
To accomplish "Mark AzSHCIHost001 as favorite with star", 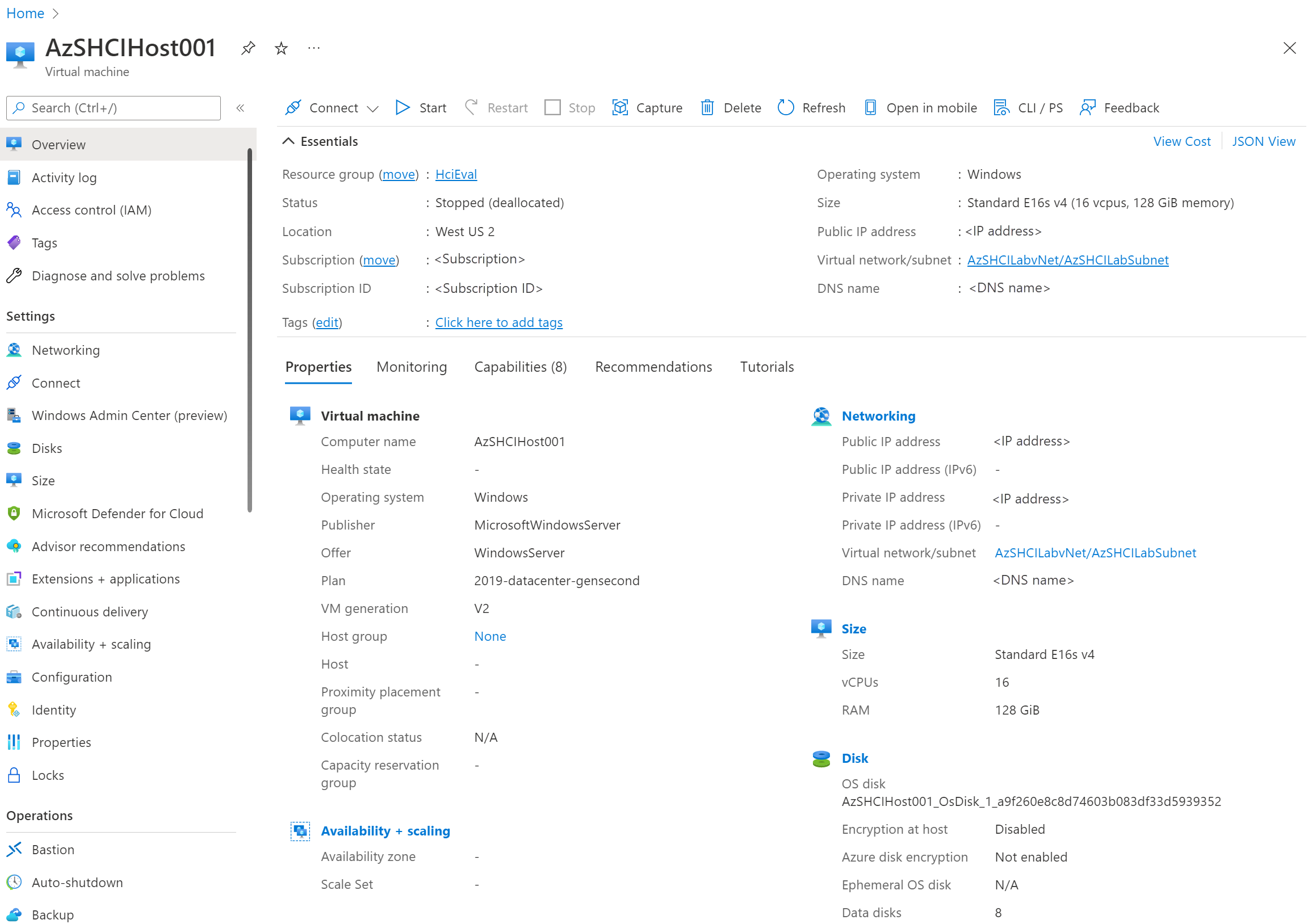I will [281, 48].
